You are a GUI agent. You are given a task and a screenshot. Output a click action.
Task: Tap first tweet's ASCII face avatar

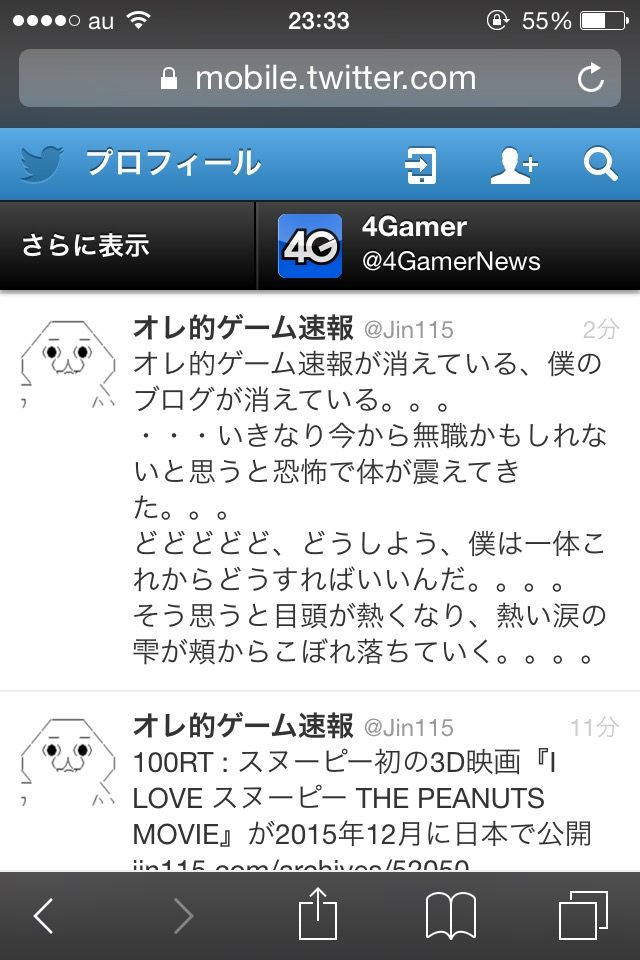coord(67,364)
